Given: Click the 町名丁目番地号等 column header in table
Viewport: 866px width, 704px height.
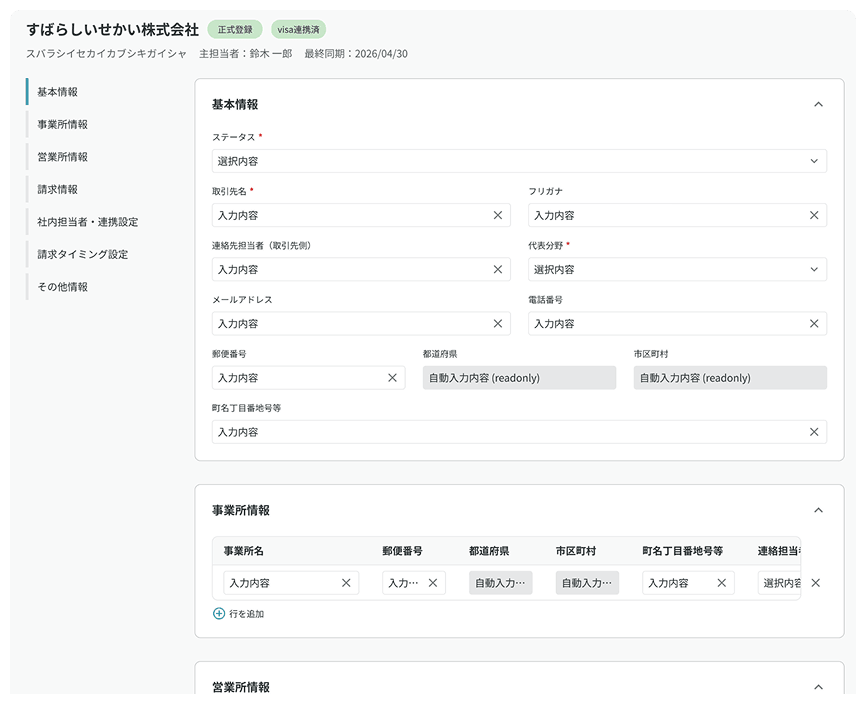Looking at the screenshot, I should 682,551.
